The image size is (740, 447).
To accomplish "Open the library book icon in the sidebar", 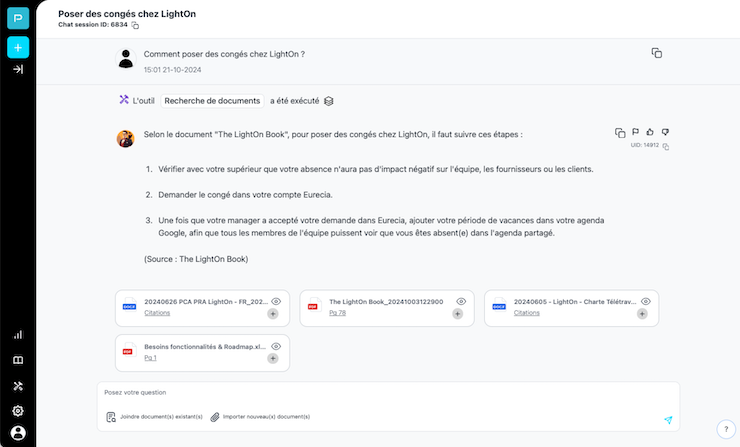I will [18, 360].
